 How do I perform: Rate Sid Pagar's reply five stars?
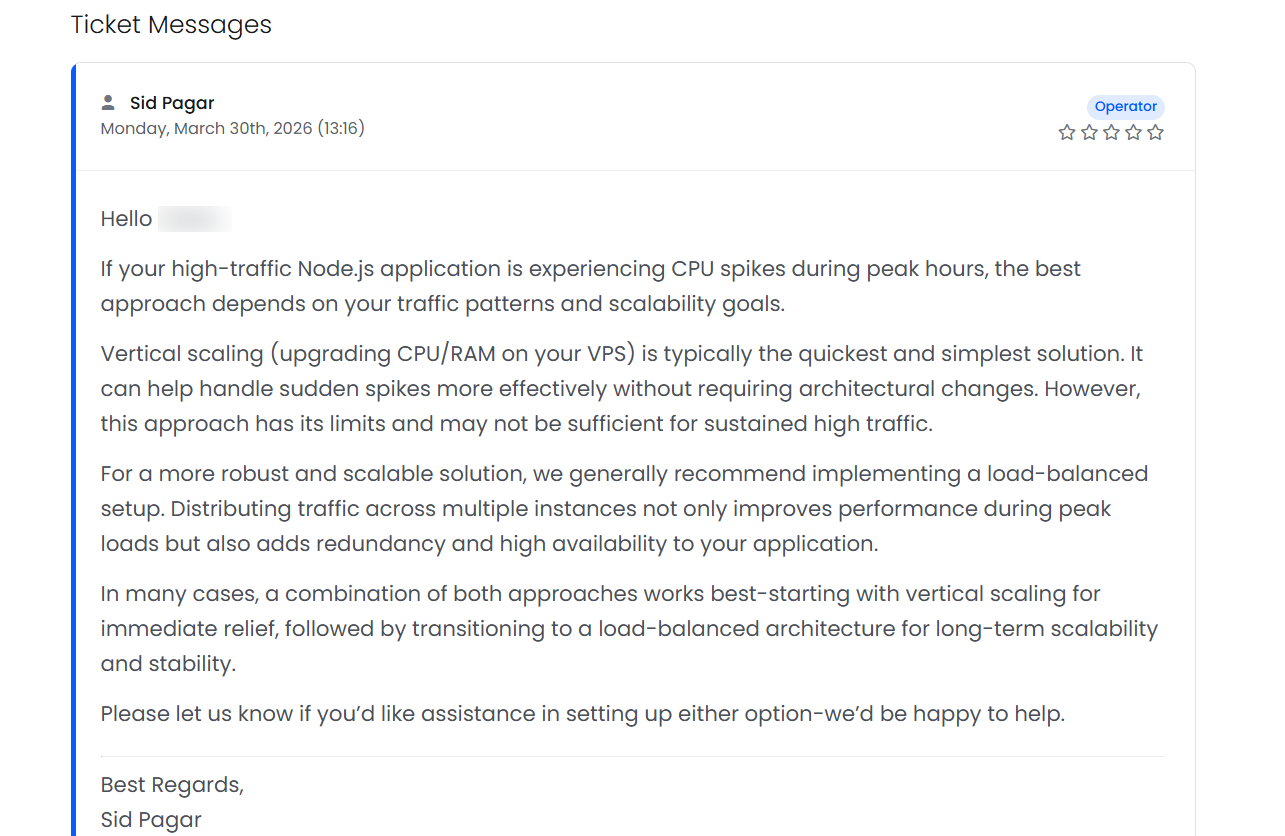pos(1155,132)
